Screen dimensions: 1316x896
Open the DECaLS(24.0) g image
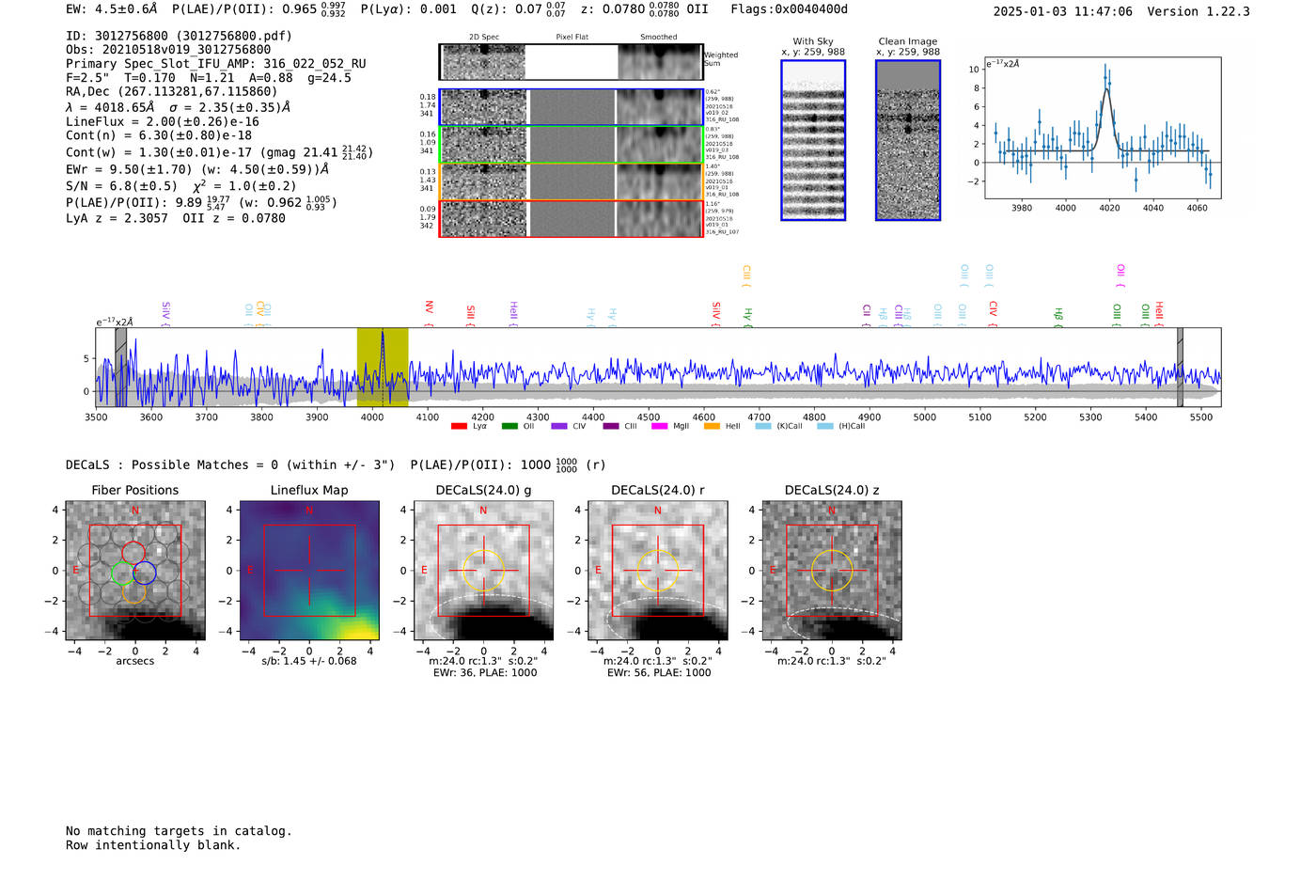(x=483, y=571)
